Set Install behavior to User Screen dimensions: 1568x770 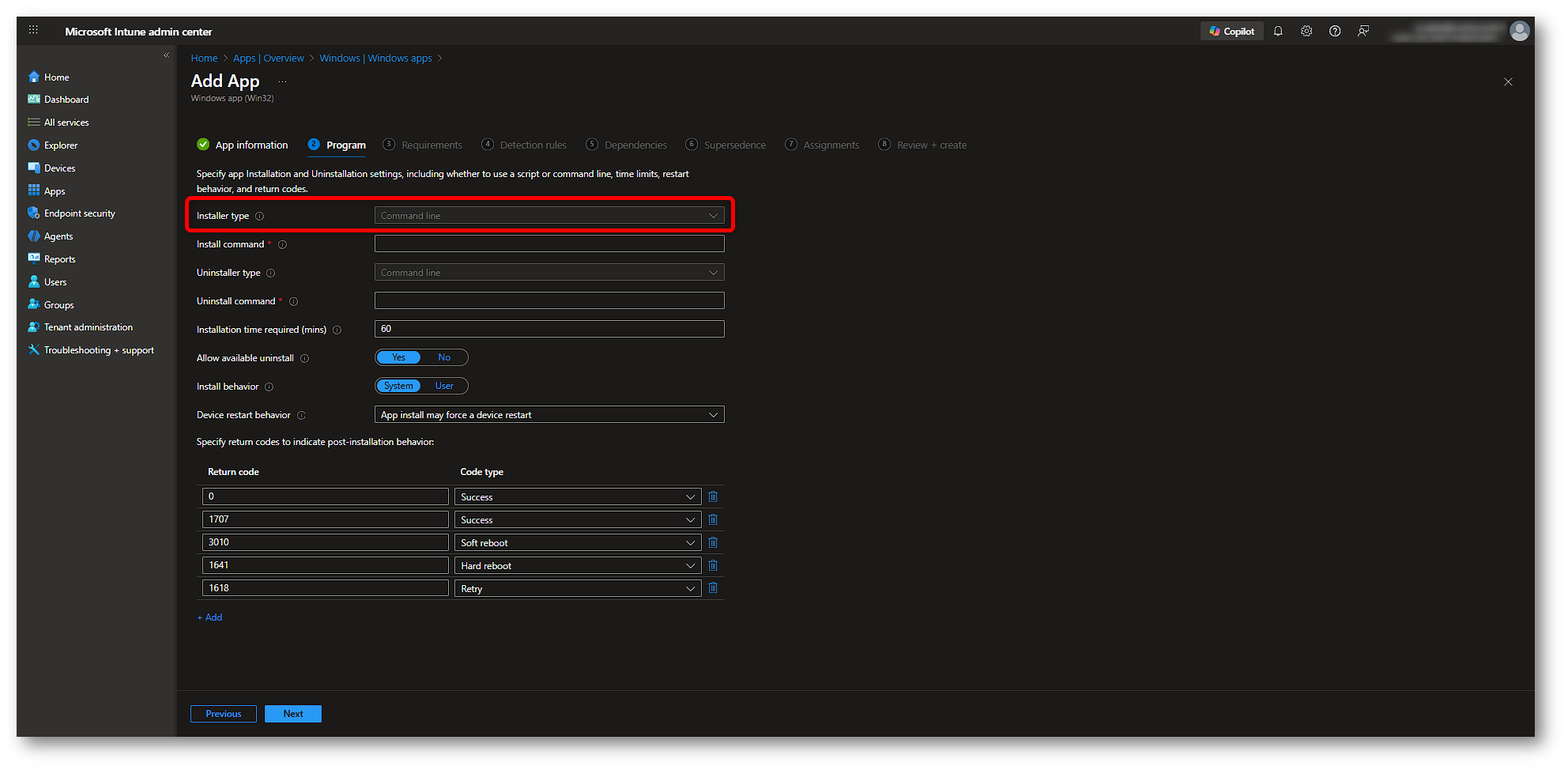[444, 386]
